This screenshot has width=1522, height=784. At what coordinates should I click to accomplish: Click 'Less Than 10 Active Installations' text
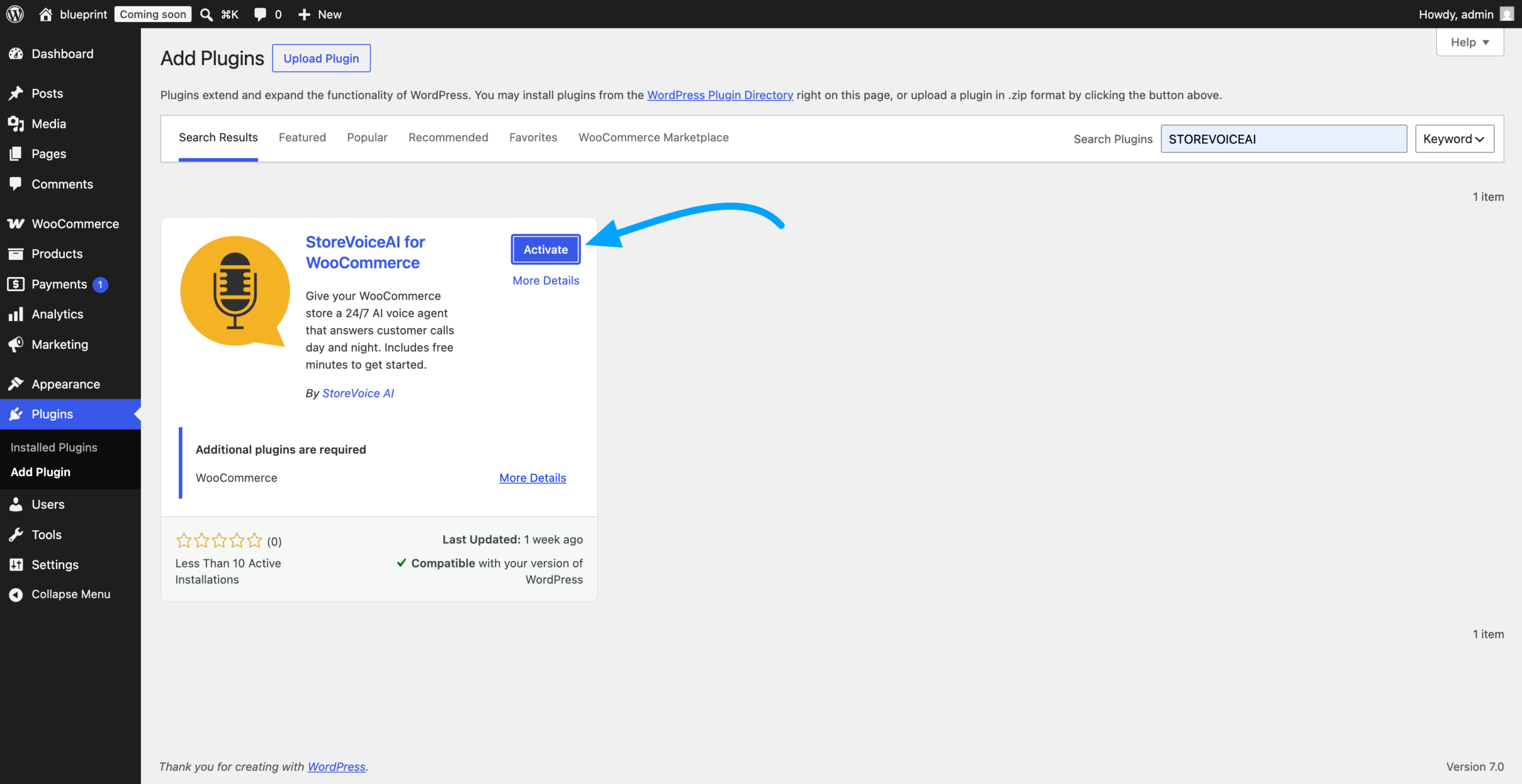pyautogui.click(x=228, y=571)
